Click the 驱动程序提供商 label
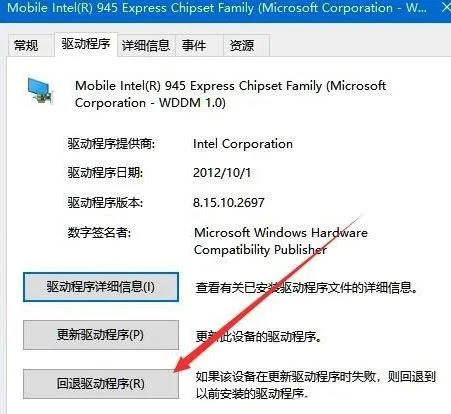451x414 pixels. coord(111,144)
